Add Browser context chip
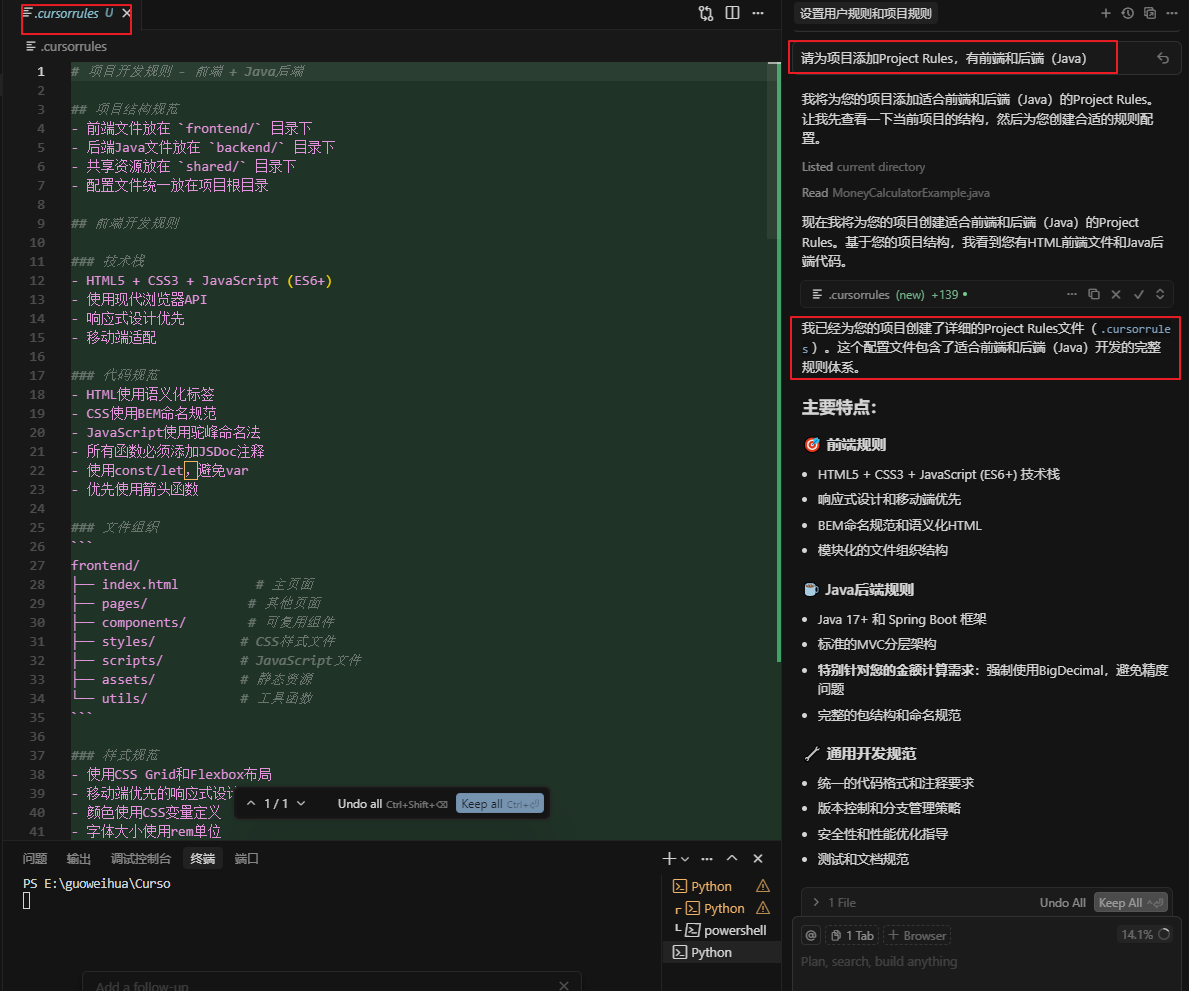Image resolution: width=1189 pixels, height=991 pixels. pos(917,936)
